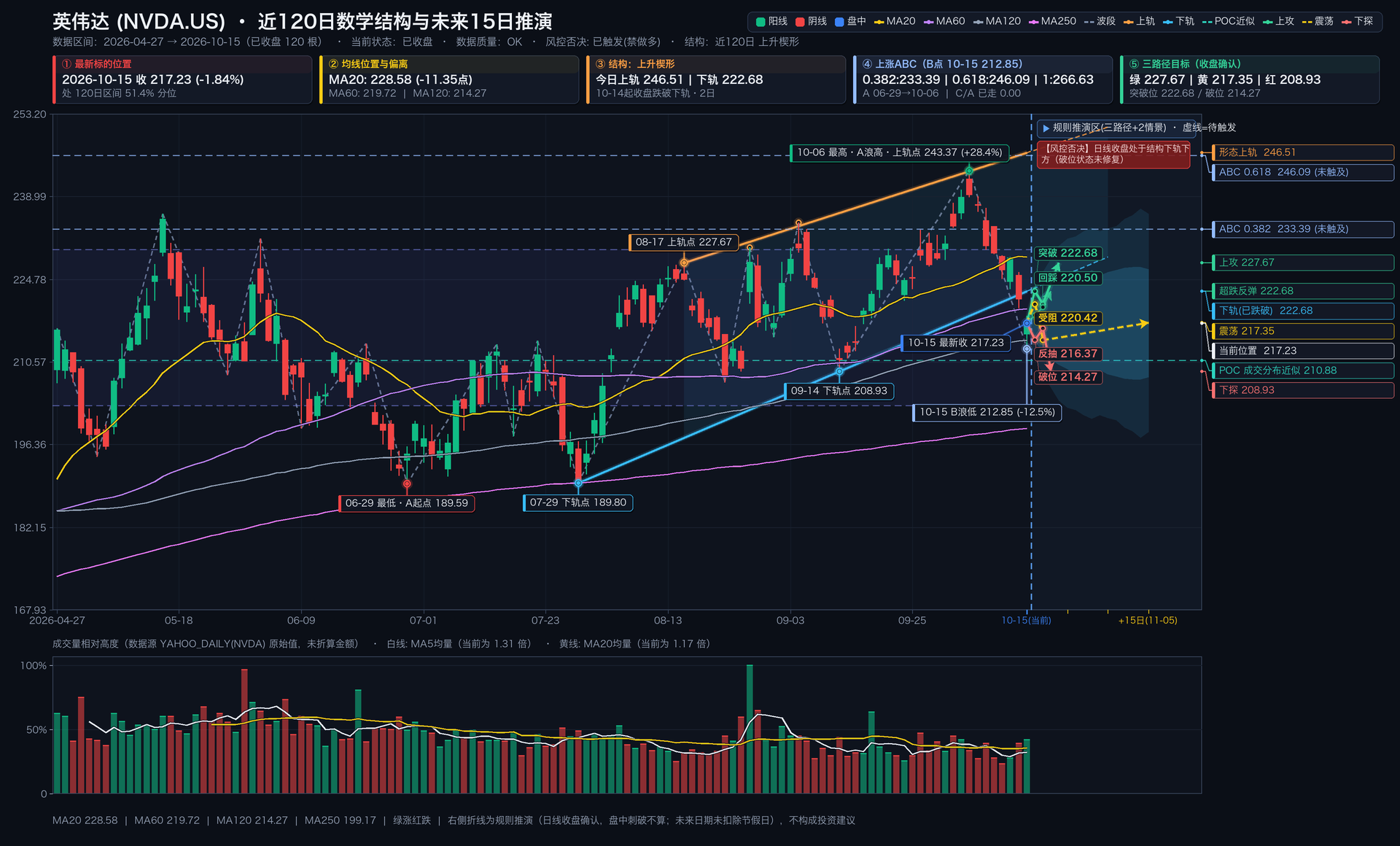
Task: Click the 突破 222.68 projection tag
Action: coord(1067,253)
